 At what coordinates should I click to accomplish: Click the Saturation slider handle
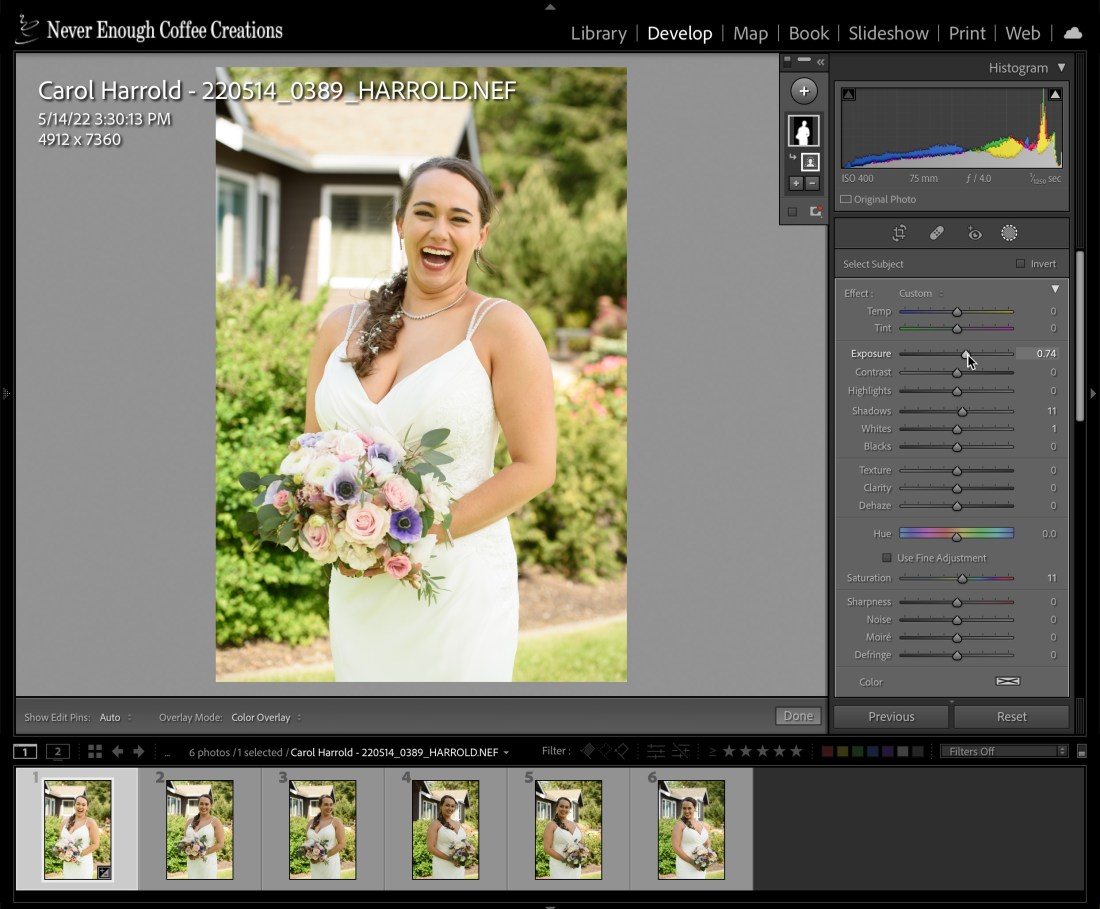pyautogui.click(x=963, y=579)
